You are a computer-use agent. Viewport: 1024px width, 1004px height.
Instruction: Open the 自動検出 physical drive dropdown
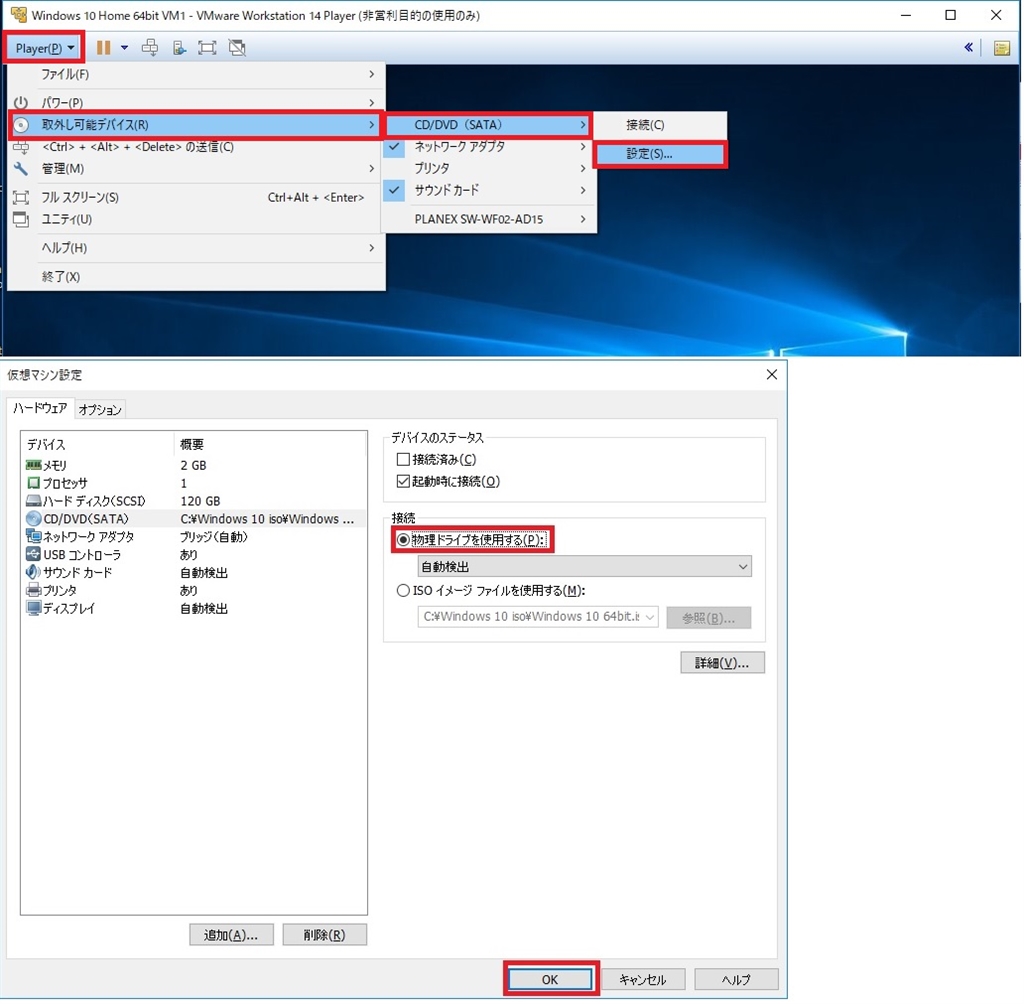(x=584, y=566)
